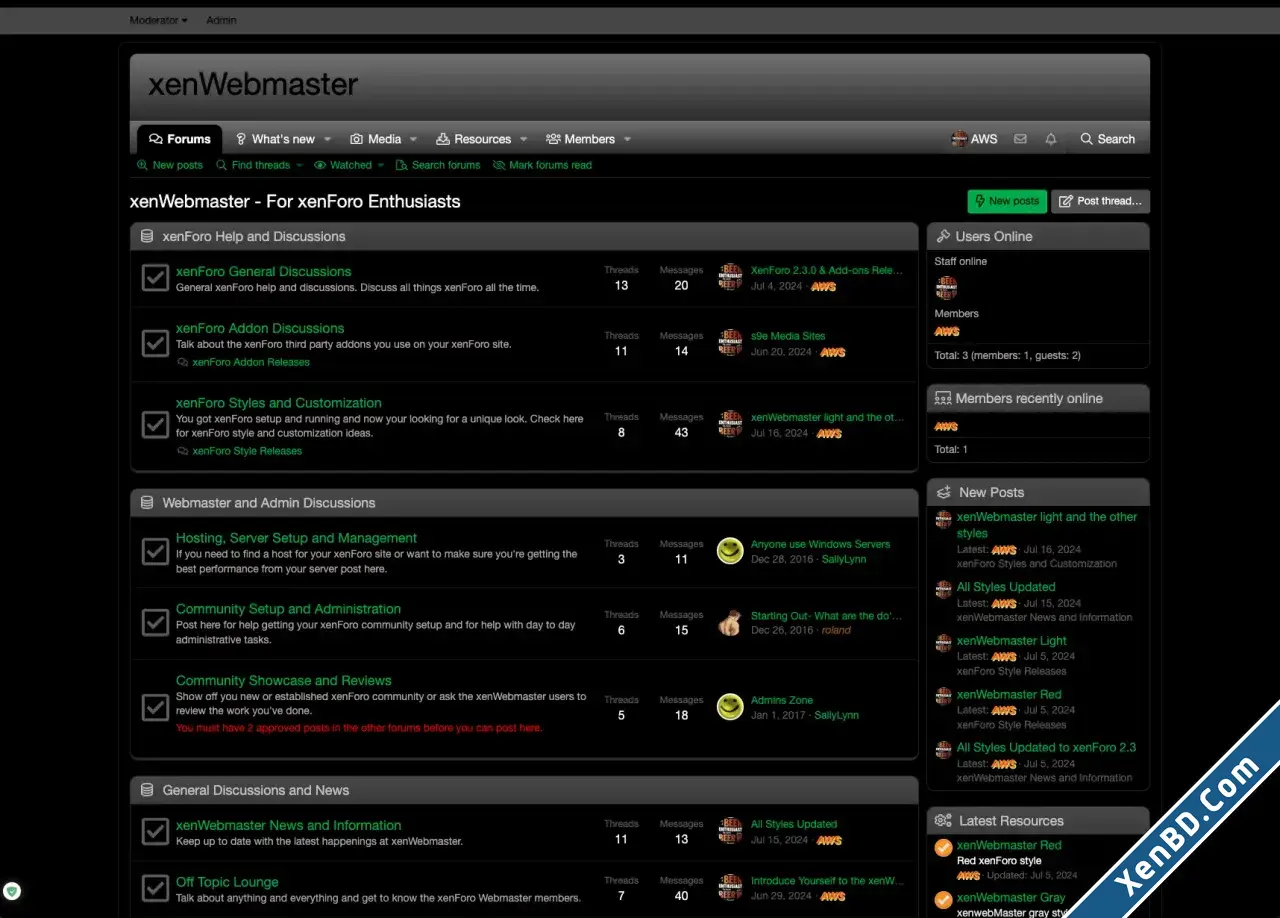The height and width of the screenshot is (918, 1280).
Task: Click forum status icon for Hosting, Server Setup
Action: pos(155,551)
